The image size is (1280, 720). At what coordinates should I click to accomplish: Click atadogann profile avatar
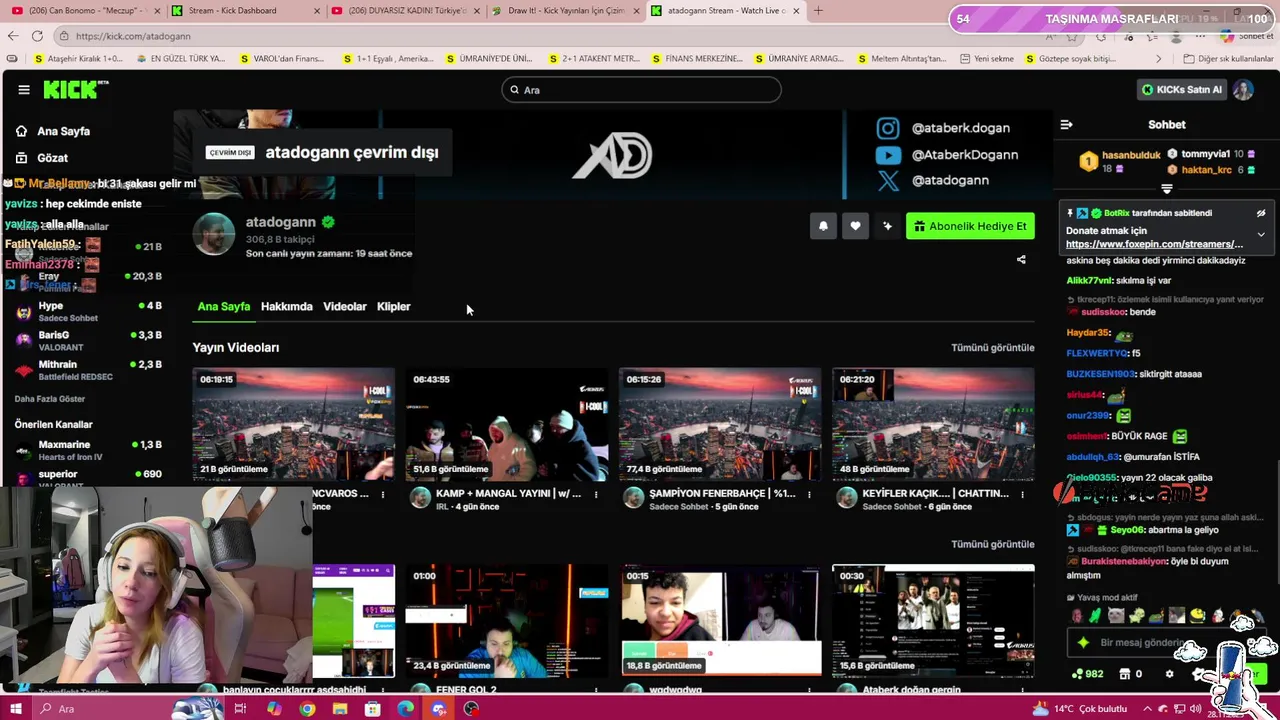[214, 234]
